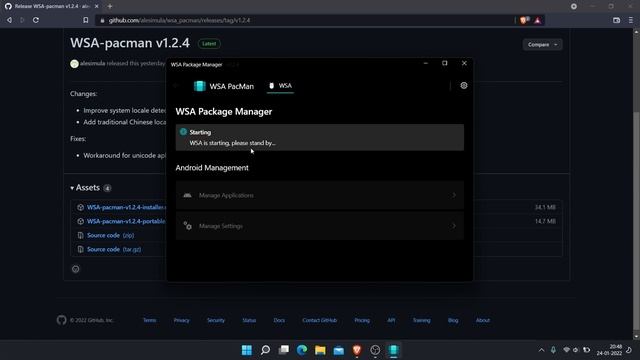Click the file icon beside Source code tar.gz
Screen dimensions: 640x360
click(x=80, y=249)
